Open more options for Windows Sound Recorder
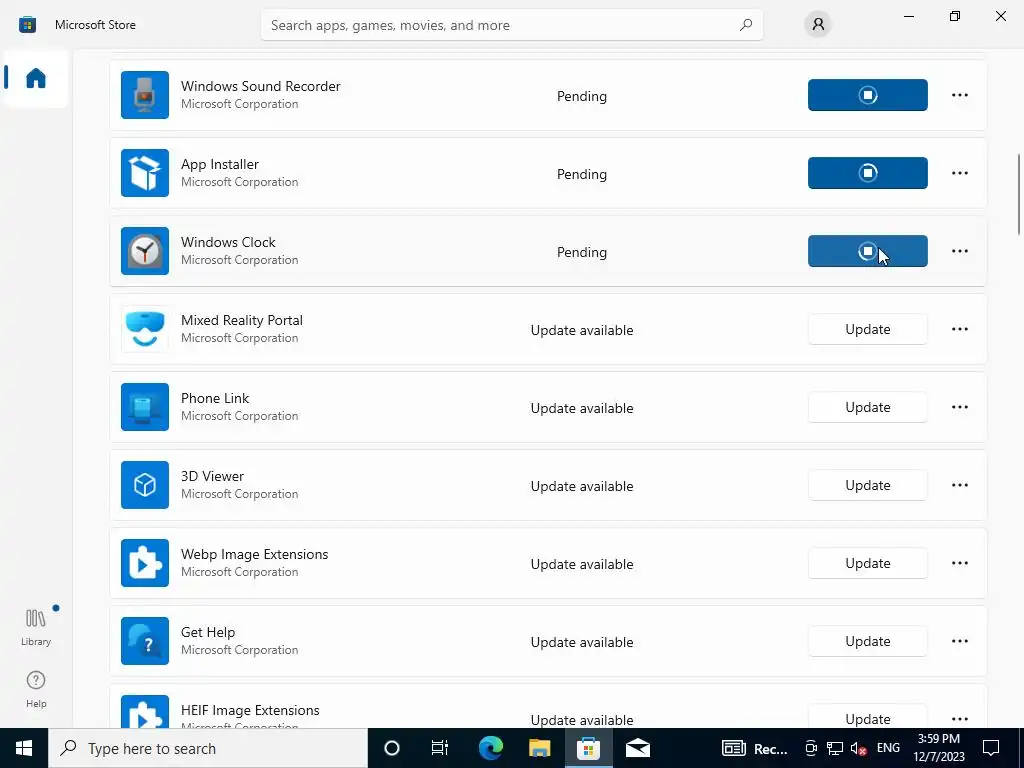 pos(959,95)
